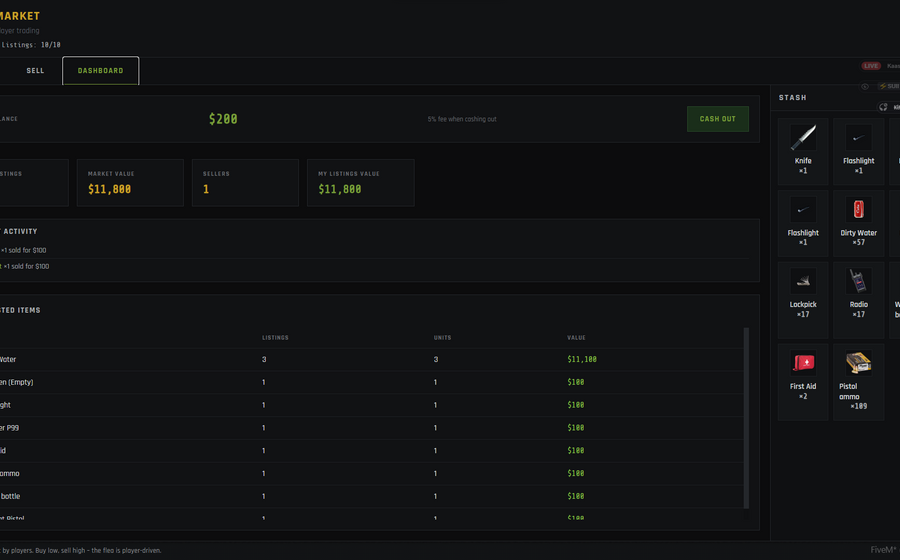
Task: Click the $11,100 value in listed items
Action: point(582,359)
